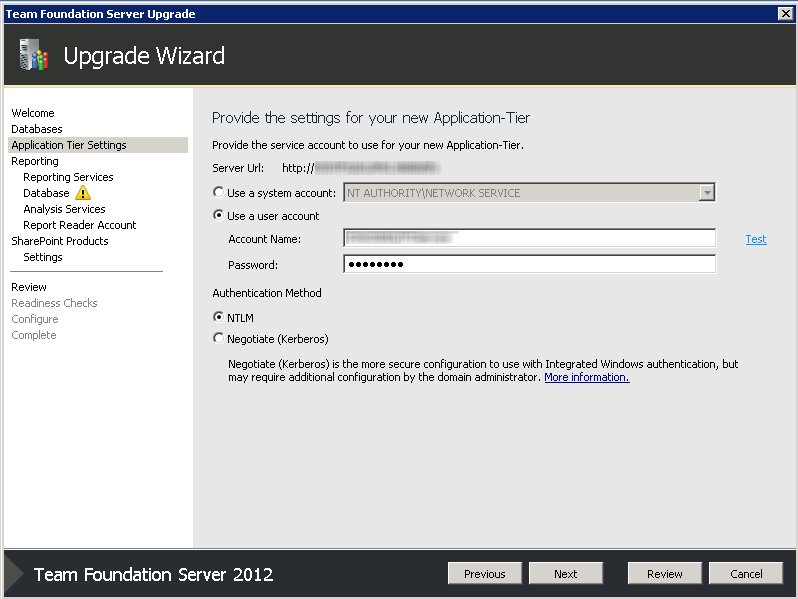Click the Test link
This screenshot has width=798, height=599.
[756, 239]
